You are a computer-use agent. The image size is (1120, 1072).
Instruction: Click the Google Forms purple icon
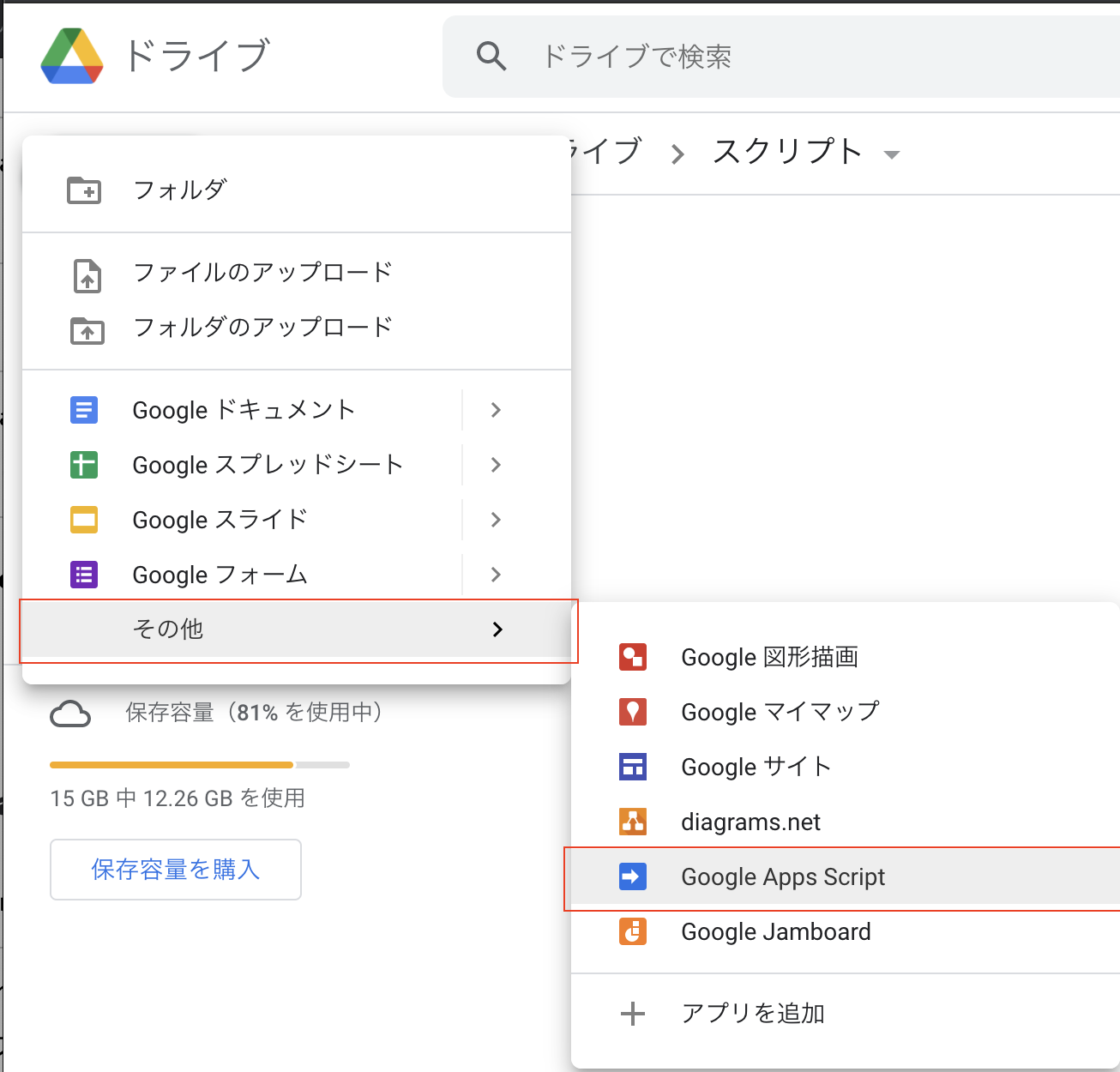pyautogui.click(x=84, y=575)
